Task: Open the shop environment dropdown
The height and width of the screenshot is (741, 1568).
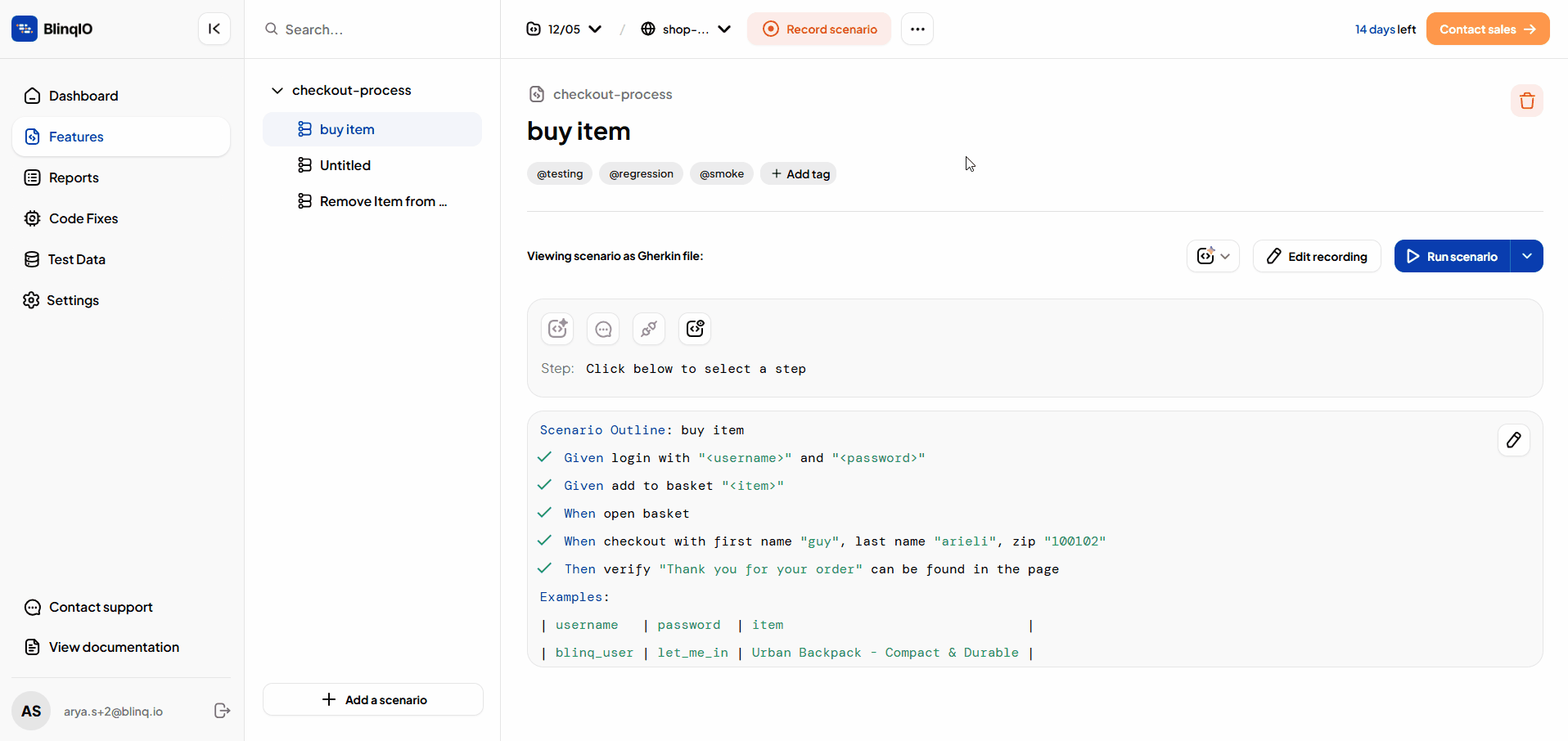Action: click(x=686, y=29)
